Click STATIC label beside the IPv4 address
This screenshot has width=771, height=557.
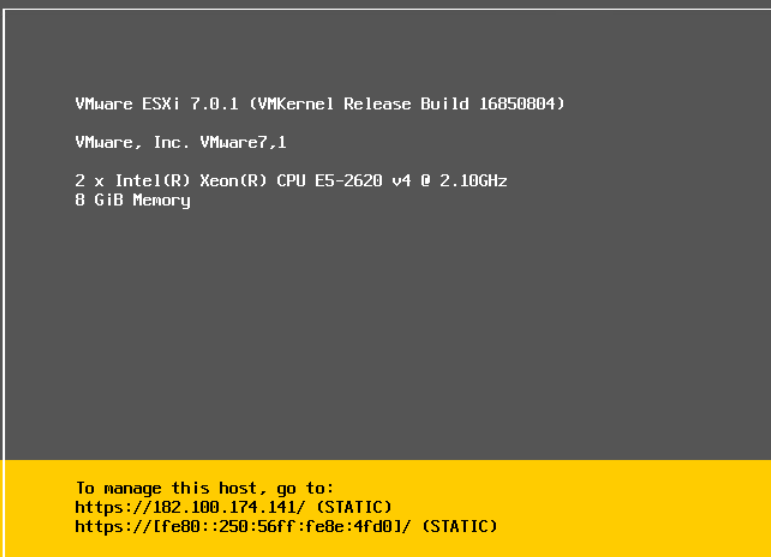click(x=354, y=507)
